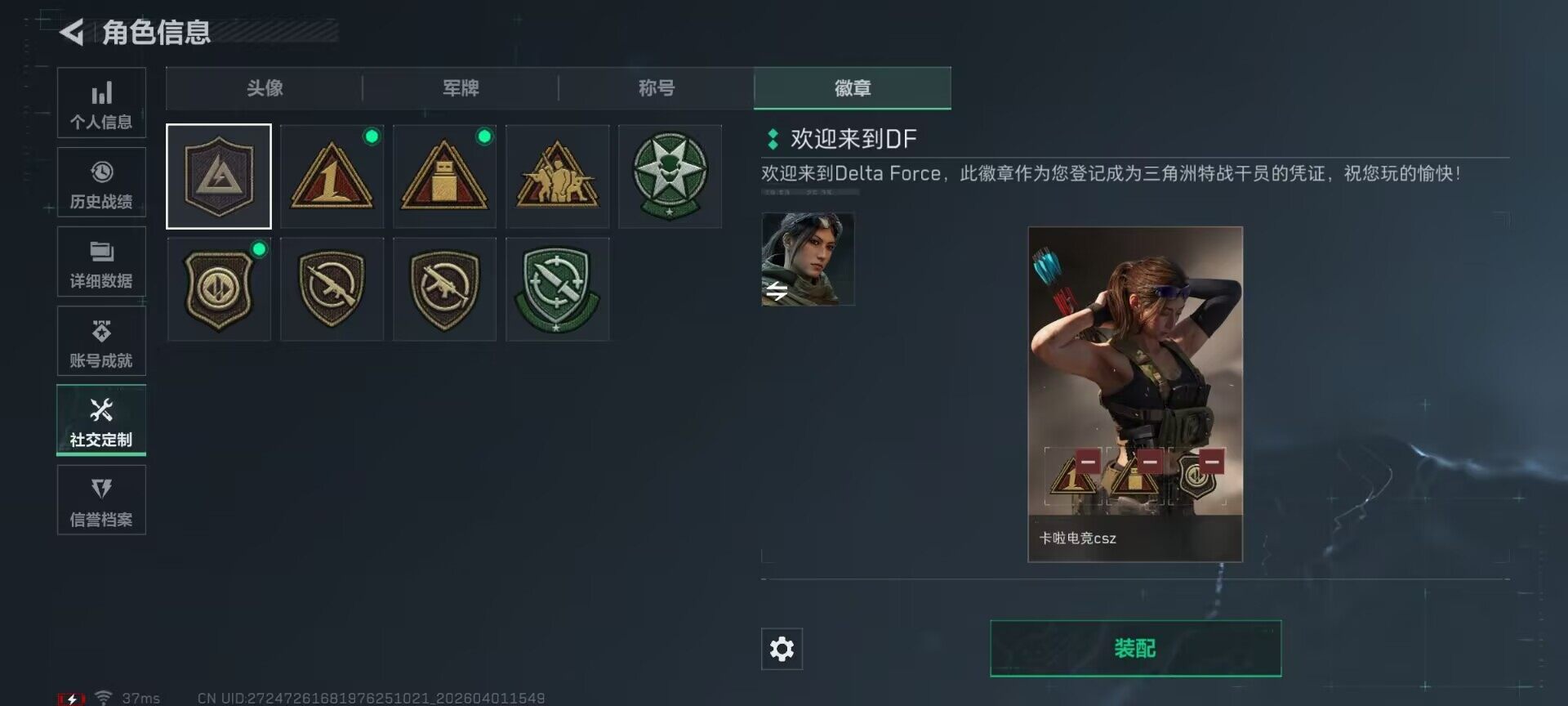Go back using the 角色信息 arrow
Image resolution: width=1568 pixels, height=706 pixels.
point(72,33)
